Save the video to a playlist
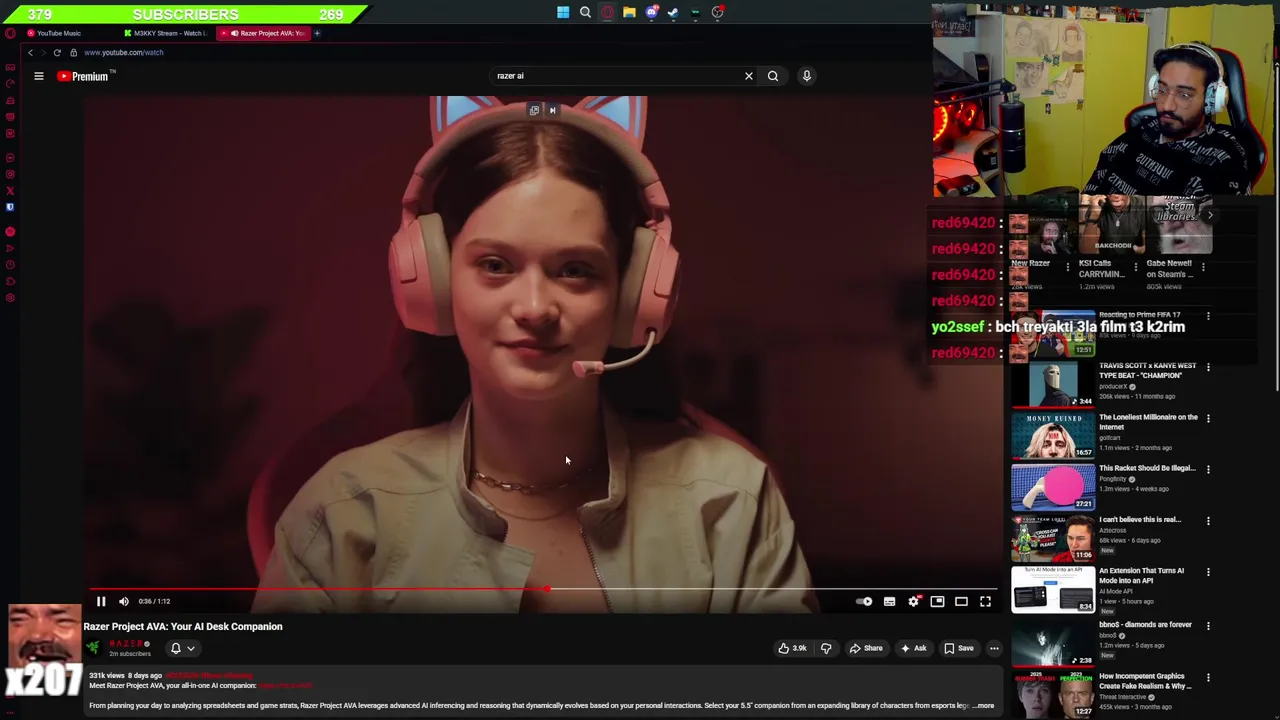This screenshot has width=1280, height=720. 959,648
